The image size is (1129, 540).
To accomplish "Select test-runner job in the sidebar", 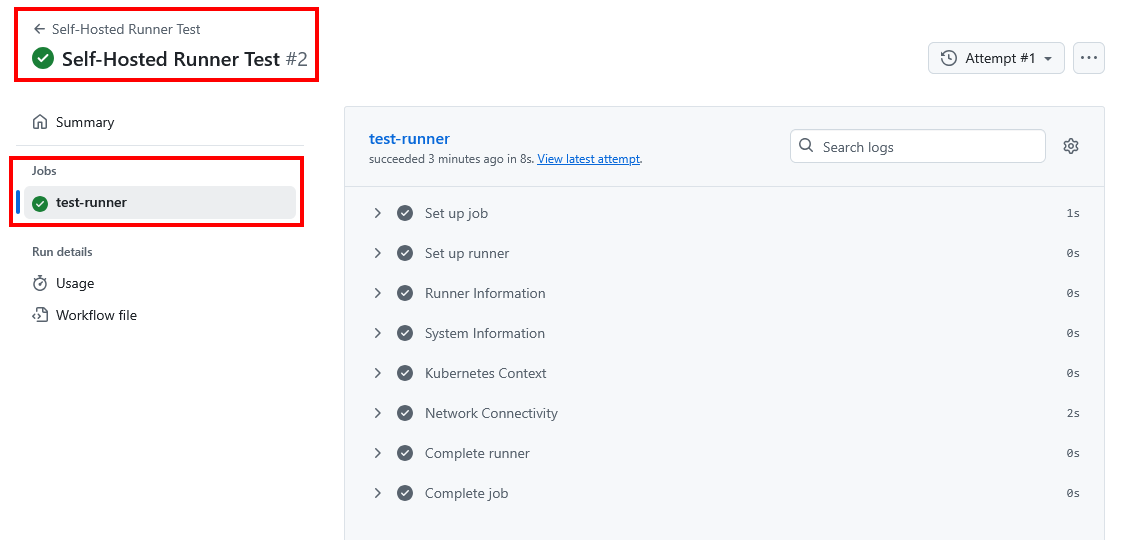I will click(91, 203).
